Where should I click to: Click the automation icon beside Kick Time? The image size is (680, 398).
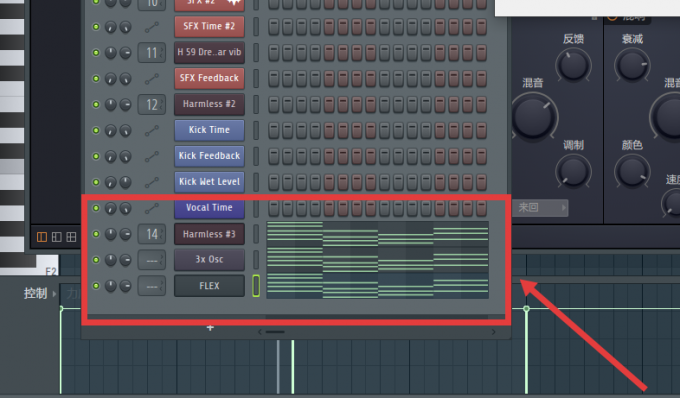[x=152, y=130]
